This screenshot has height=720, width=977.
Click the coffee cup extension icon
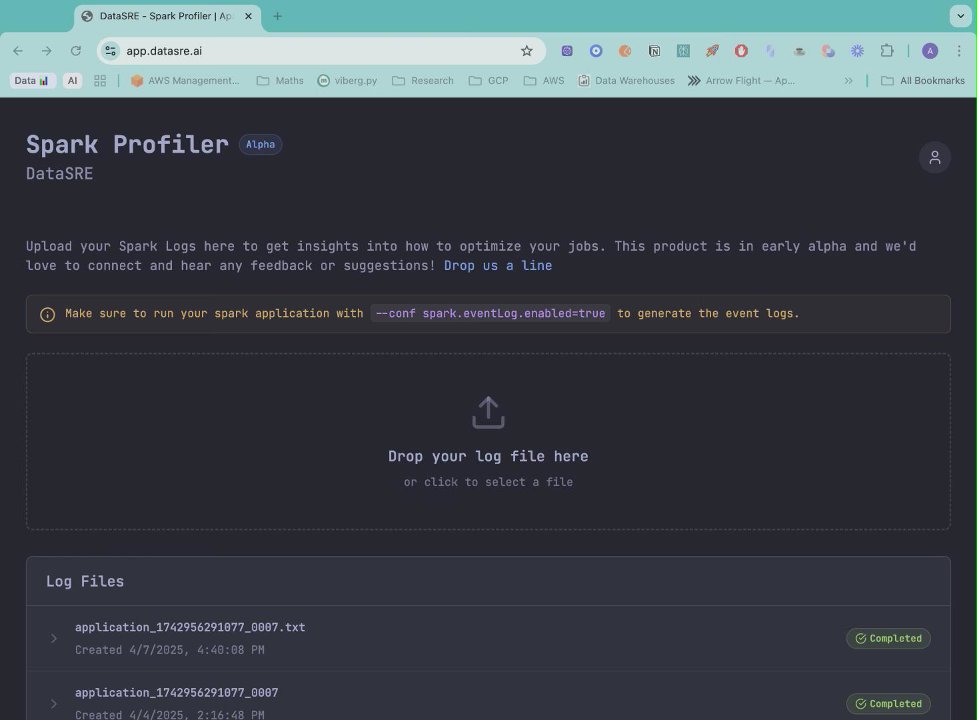[799, 51]
